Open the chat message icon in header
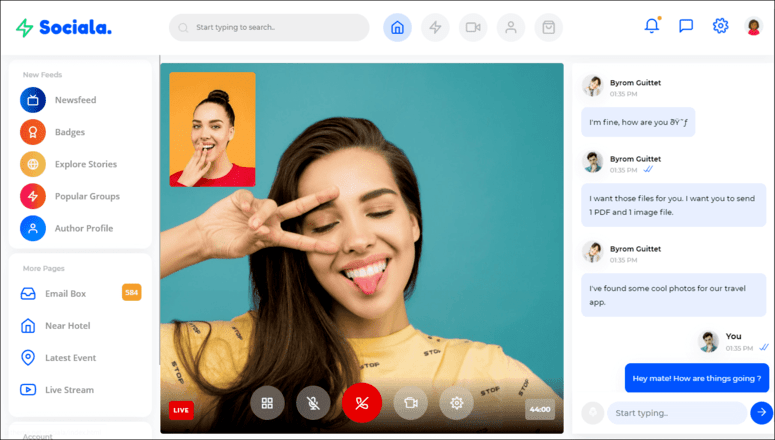Screen dimensions: 775x440 point(686,26)
